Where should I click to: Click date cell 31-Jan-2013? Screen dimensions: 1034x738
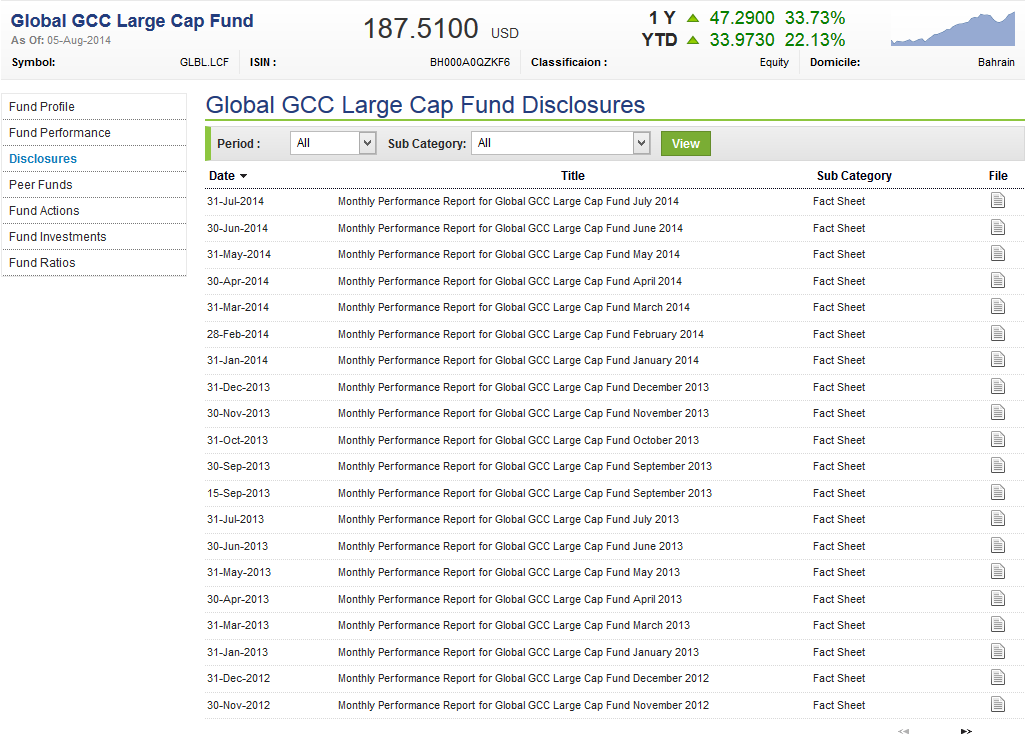237,652
